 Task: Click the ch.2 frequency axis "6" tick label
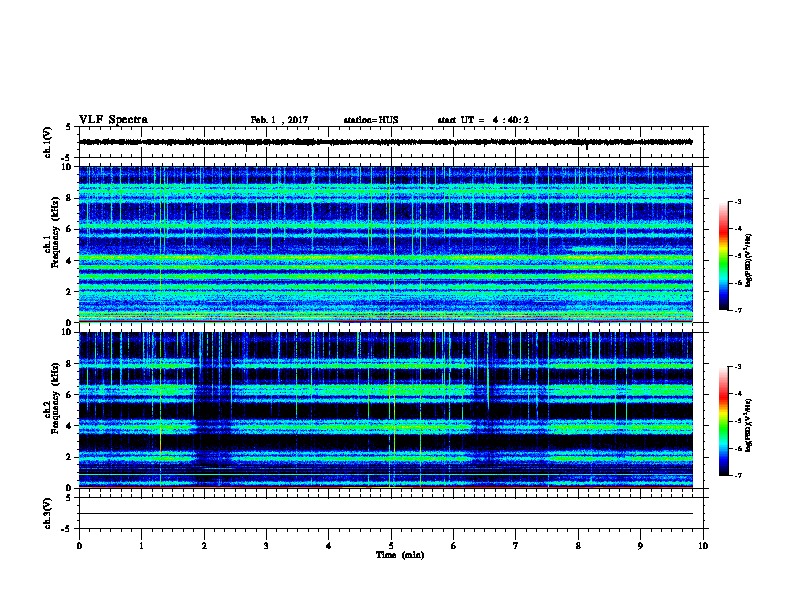tap(70, 394)
